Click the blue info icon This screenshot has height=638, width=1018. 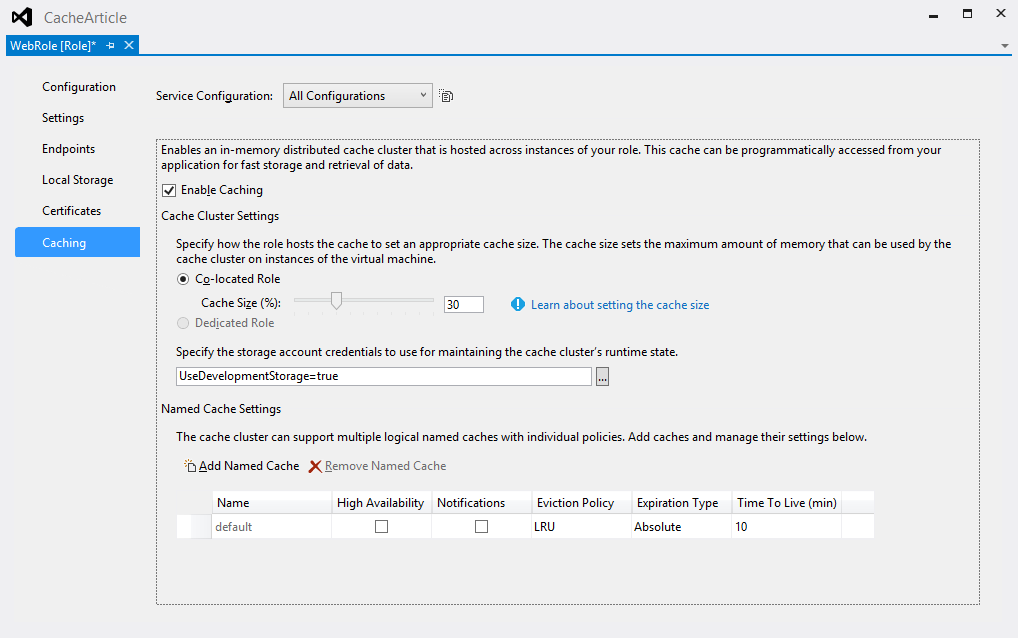coord(518,304)
